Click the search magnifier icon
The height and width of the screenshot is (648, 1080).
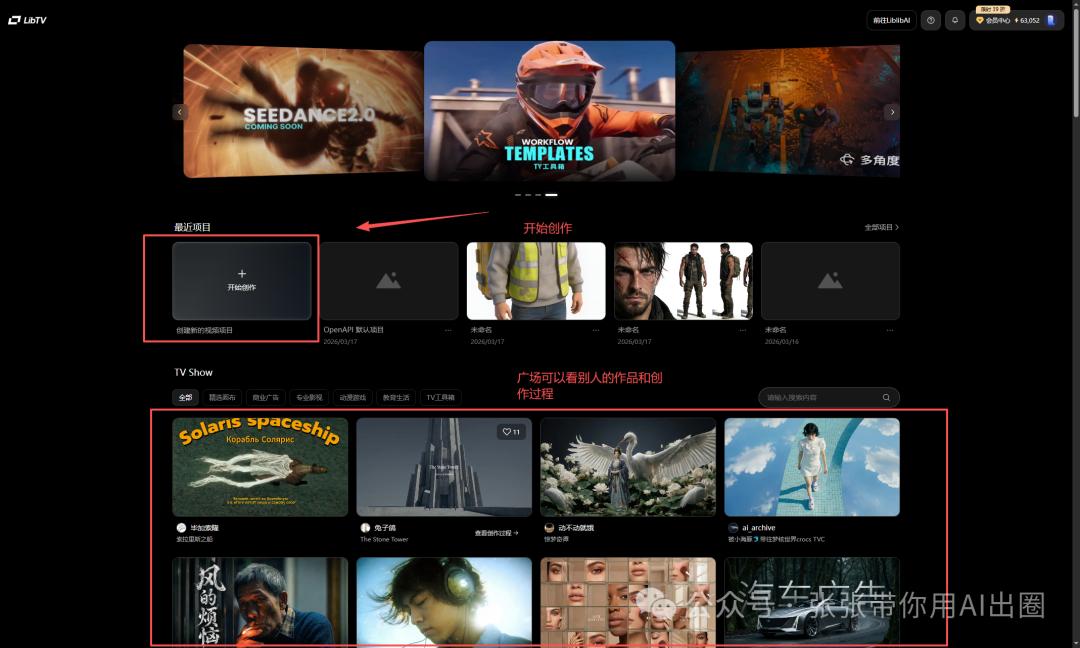click(x=886, y=398)
